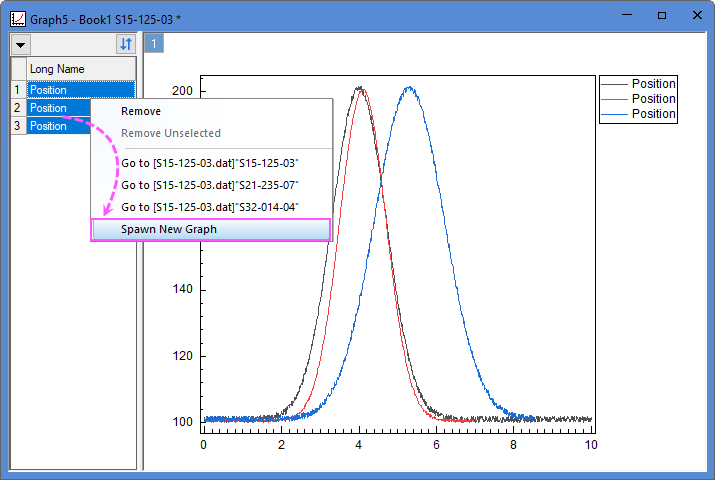Go to S32-014-04 sheet via context menu

(x=211, y=207)
